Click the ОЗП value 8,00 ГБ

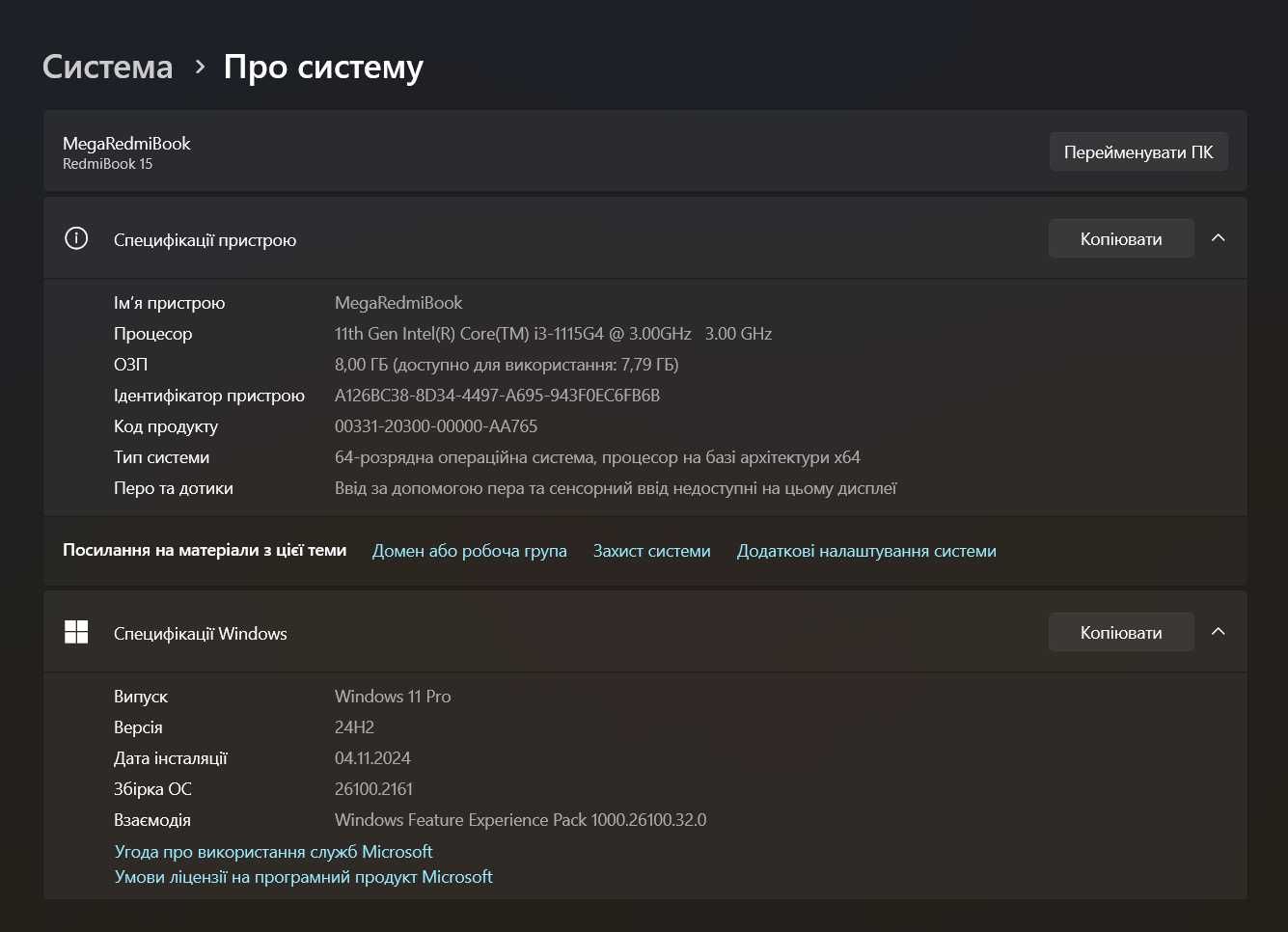point(507,365)
